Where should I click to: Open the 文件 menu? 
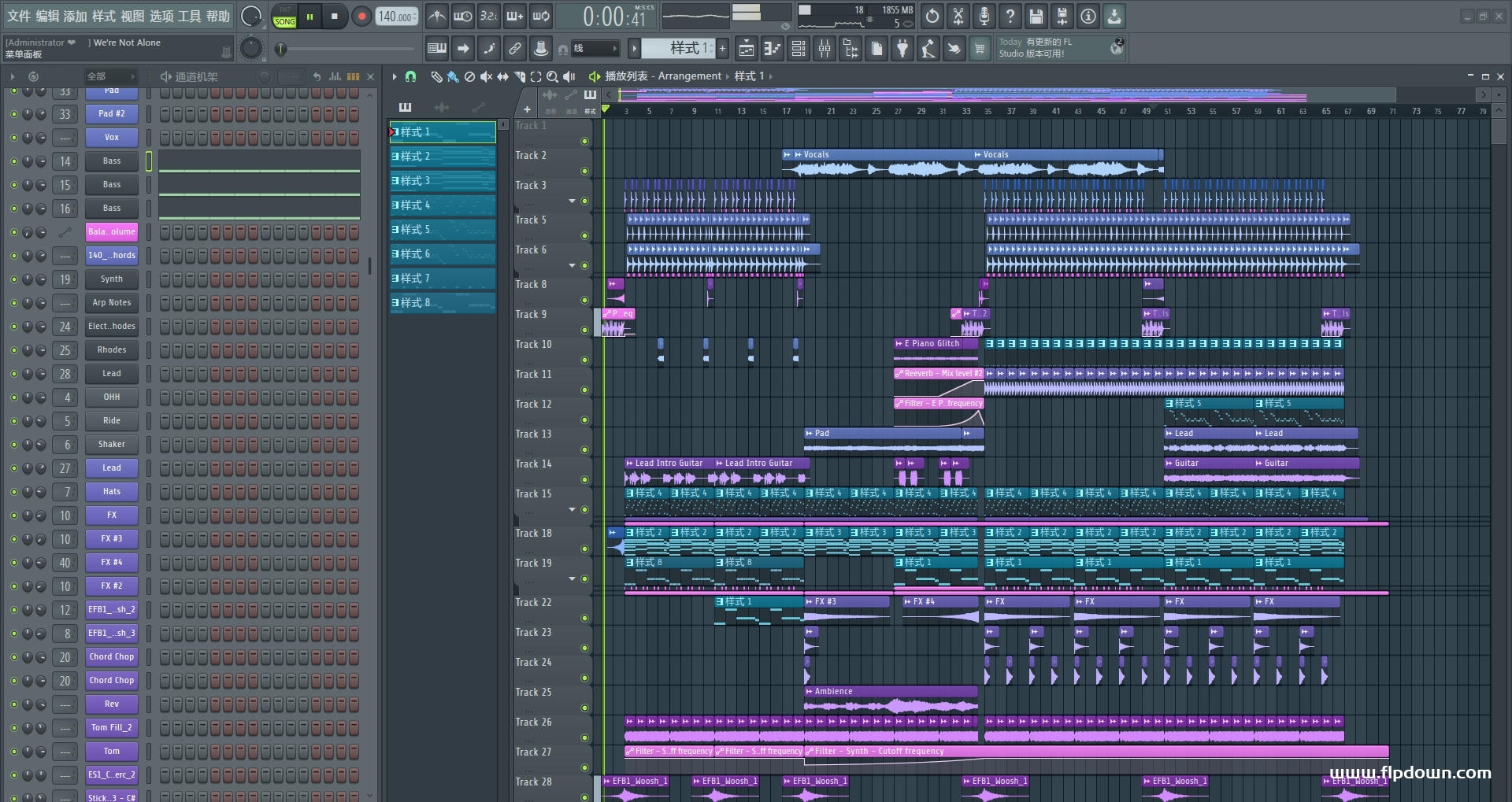click(19, 16)
